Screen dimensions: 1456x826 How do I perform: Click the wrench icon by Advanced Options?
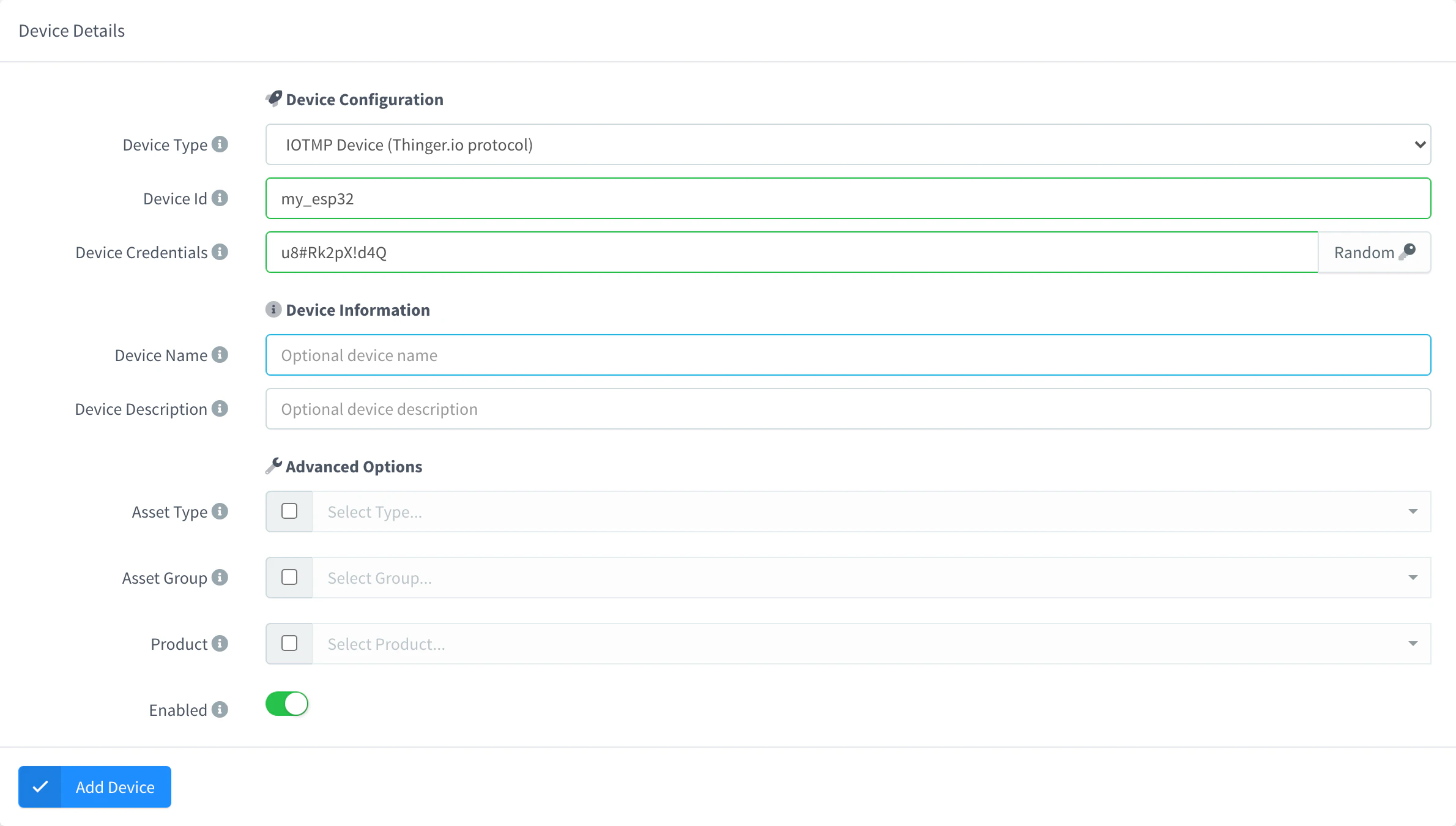[273, 466]
